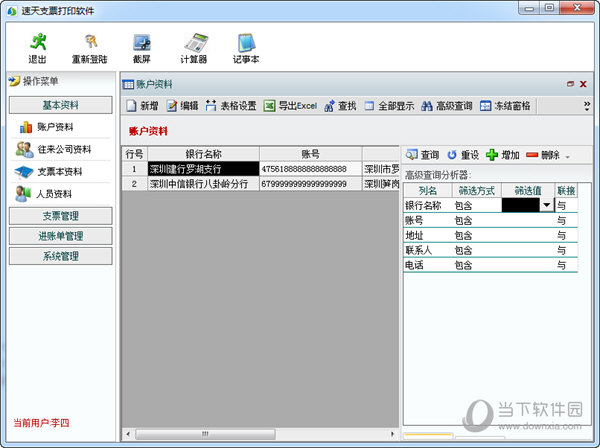Click the 基本资料 menu section button
This screenshot has width=600, height=448.
[60, 105]
